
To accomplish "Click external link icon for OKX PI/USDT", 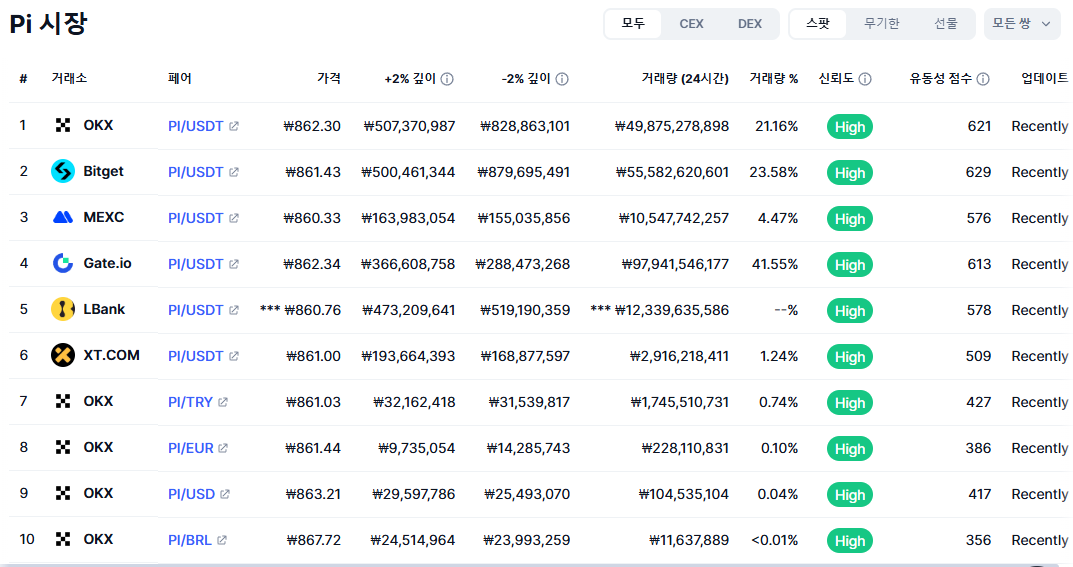I will pyautogui.click(x=233, y=126).
